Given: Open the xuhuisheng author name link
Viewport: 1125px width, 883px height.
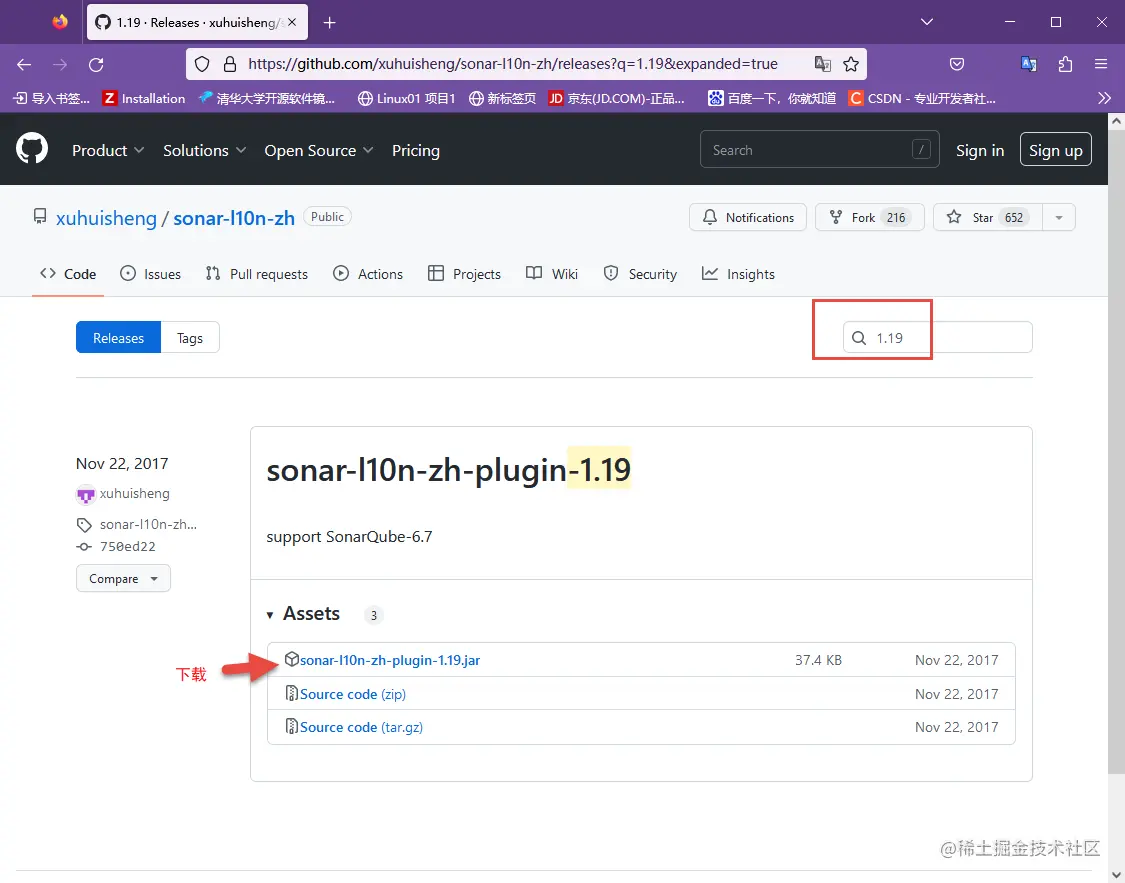Looking at the screenshot, I should click(135, 494).
